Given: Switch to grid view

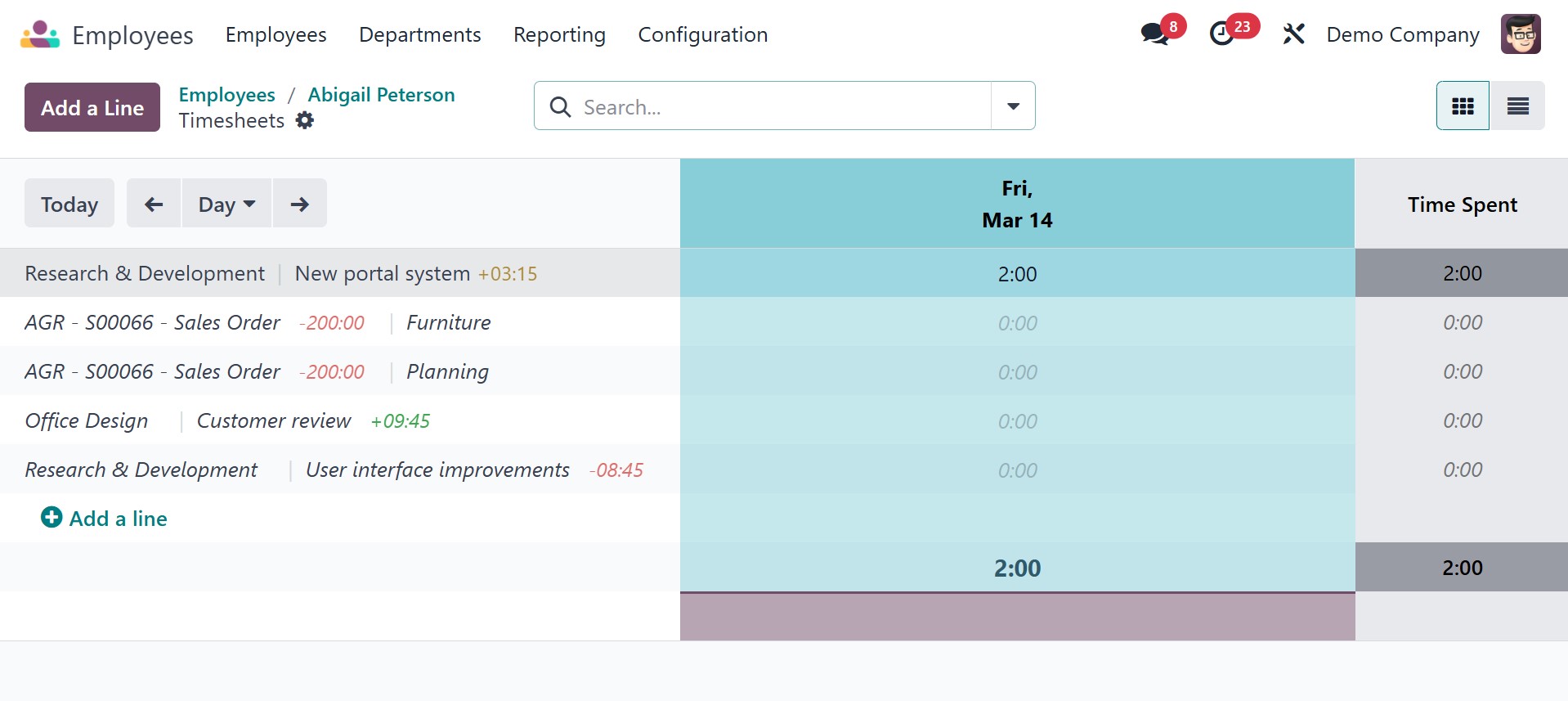Looking at the screenshot, I should 1462,106.
